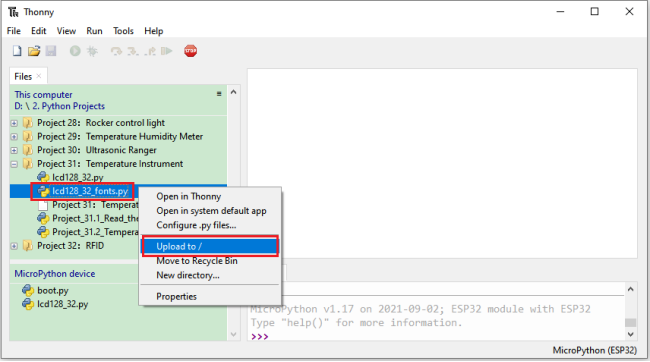
Task: Click the boot.py Python file icon
Action: (28, 290)
